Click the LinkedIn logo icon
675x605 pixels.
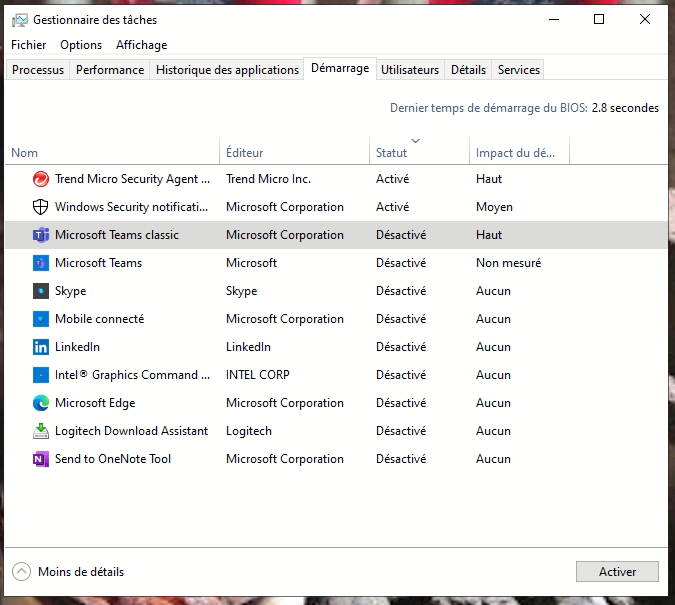click(x=40, y=347)
